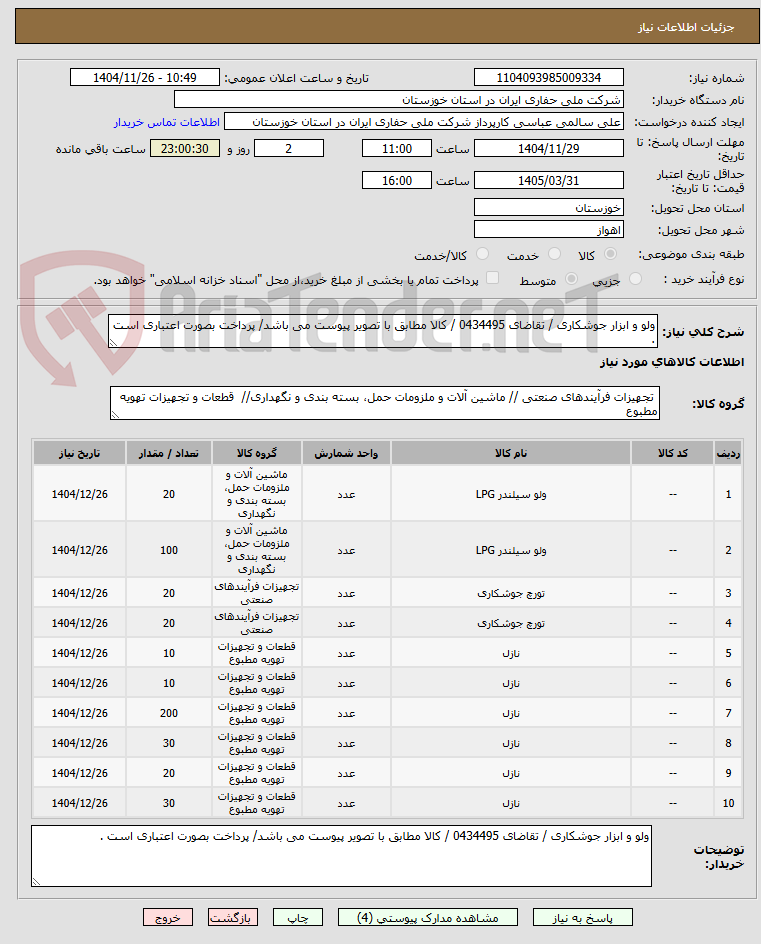Click the deadline time field 11:00
Viewport: 761px width, 944px height.
coord(397,149)
